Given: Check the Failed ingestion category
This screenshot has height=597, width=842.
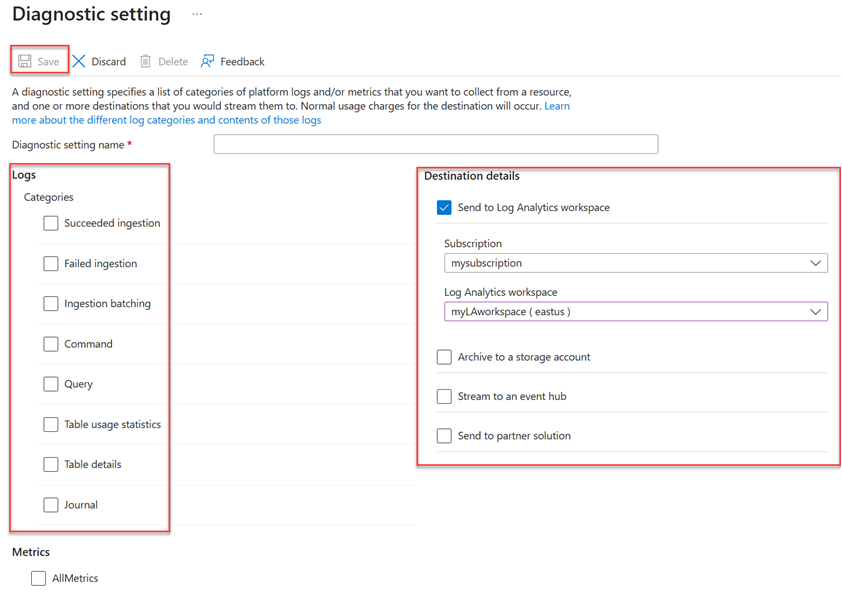Looking at the screenshot, I should tap(50, 263).
